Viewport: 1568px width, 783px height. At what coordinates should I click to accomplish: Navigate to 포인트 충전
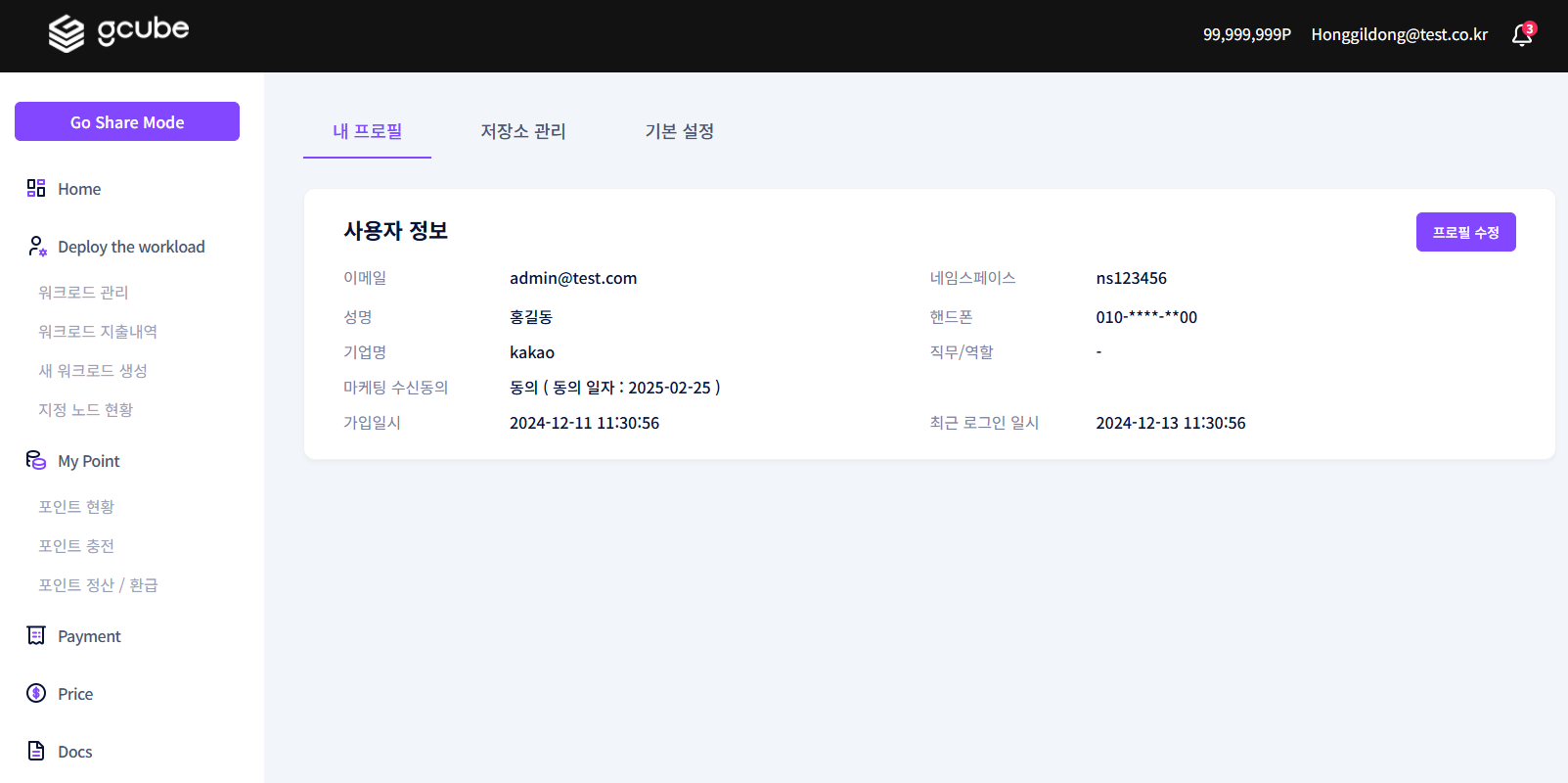(76, 545)
